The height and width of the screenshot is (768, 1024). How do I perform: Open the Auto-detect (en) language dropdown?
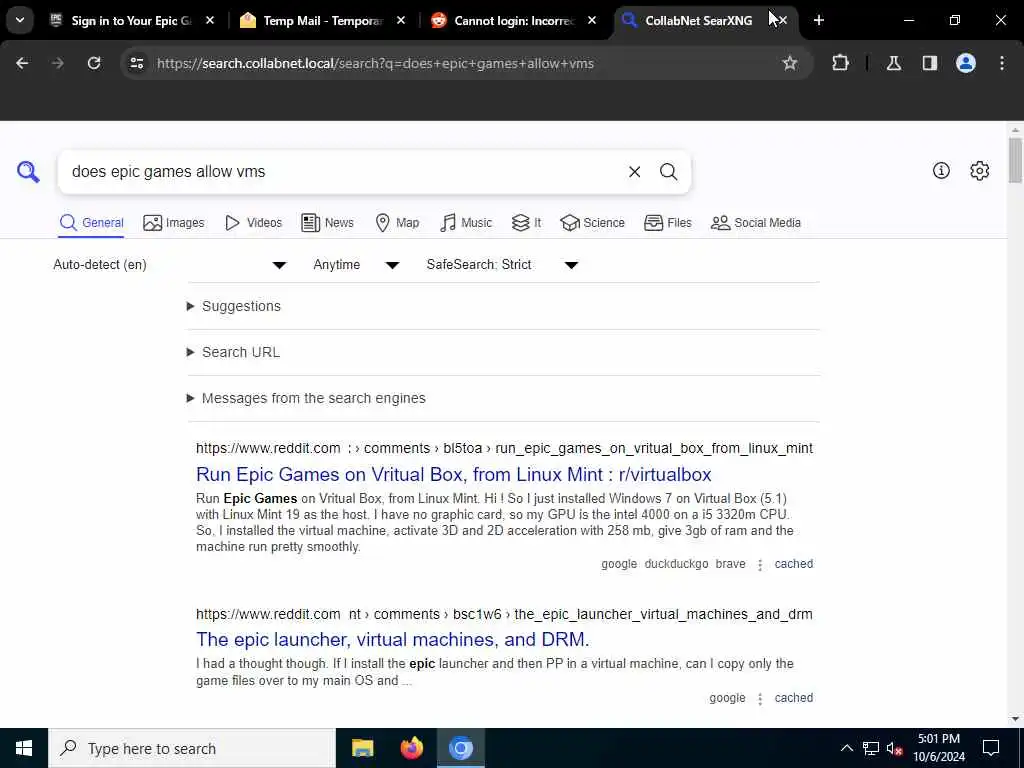pyautogui.click(x=170, y=264)
